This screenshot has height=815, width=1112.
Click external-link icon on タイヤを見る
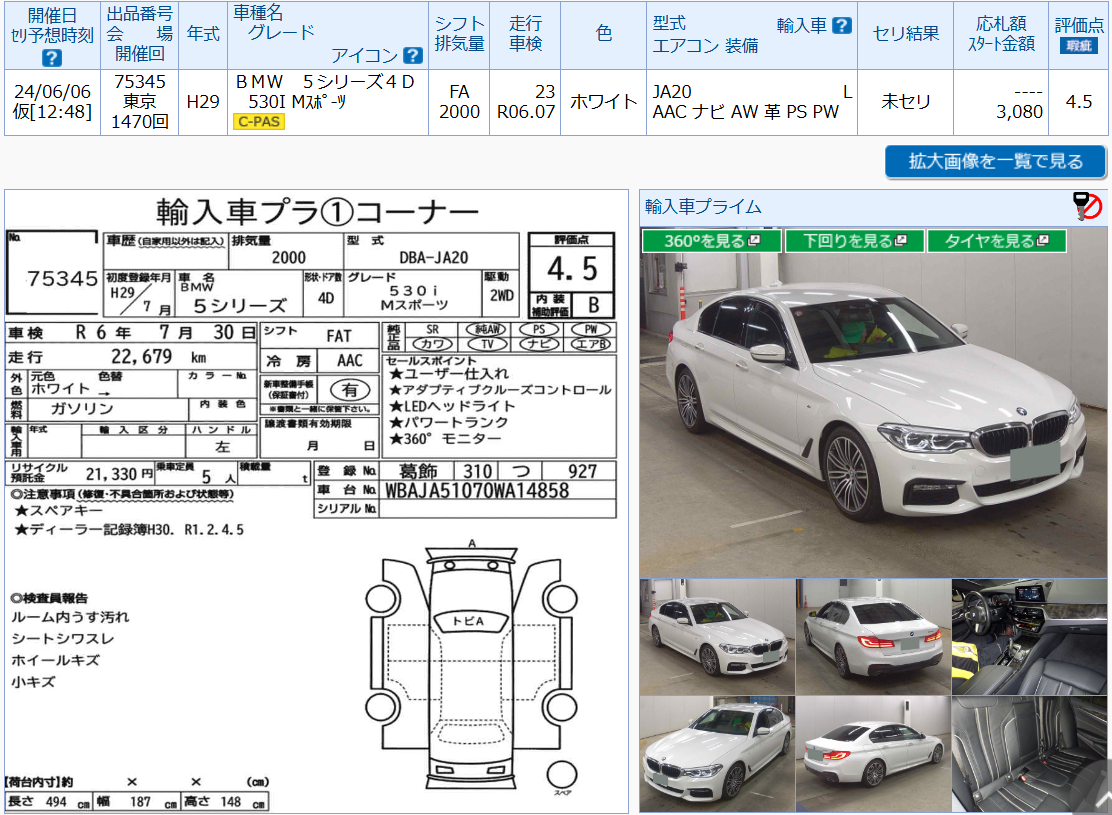[1045, 241]
